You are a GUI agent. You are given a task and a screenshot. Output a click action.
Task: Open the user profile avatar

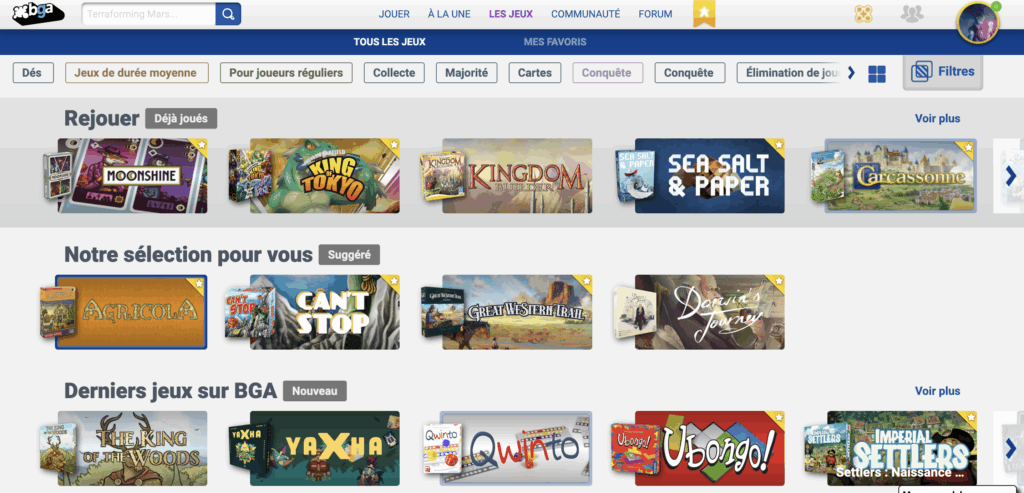click(978, 23)
